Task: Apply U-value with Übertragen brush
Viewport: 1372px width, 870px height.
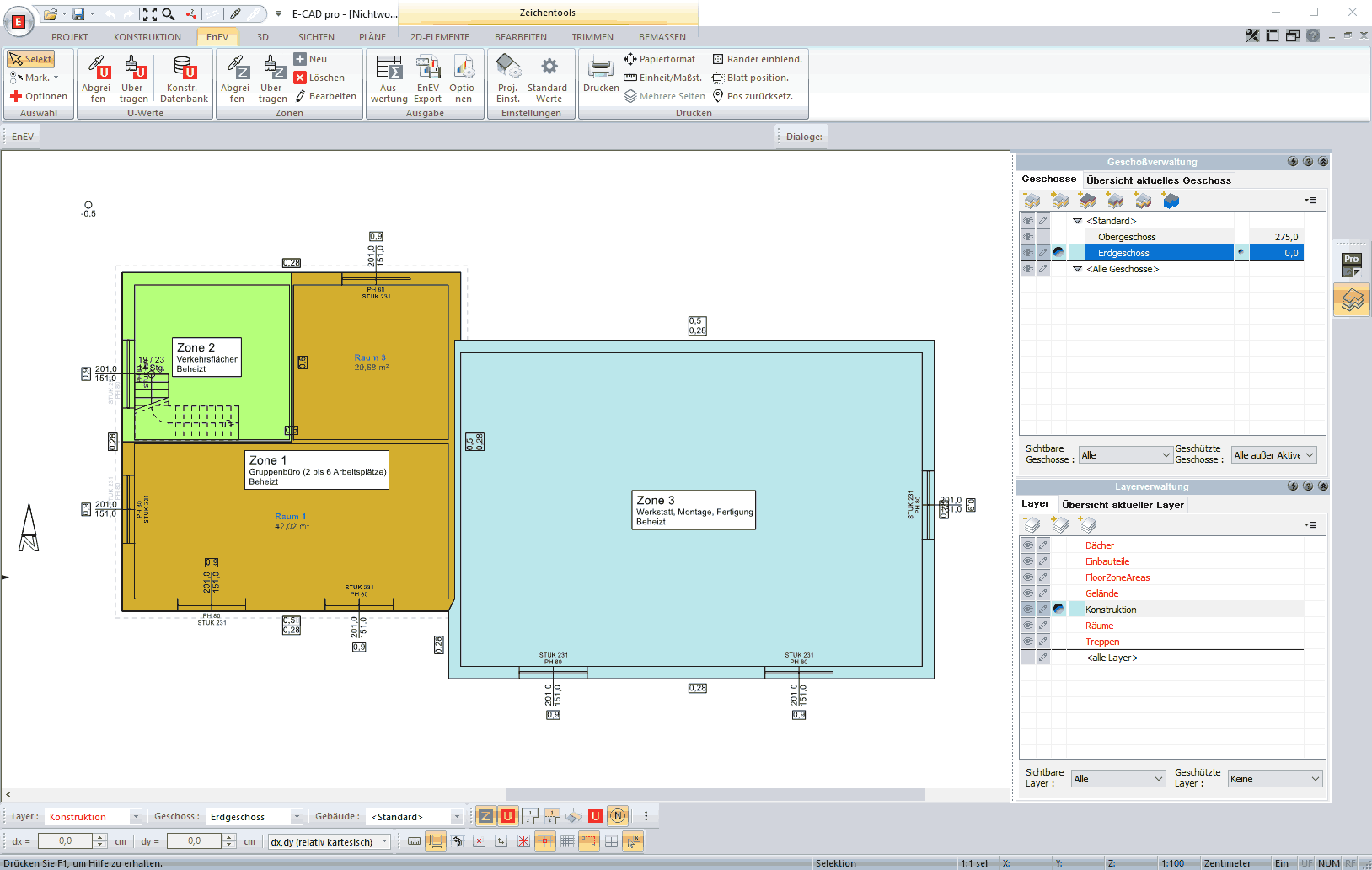Action: tap(134, 78)
